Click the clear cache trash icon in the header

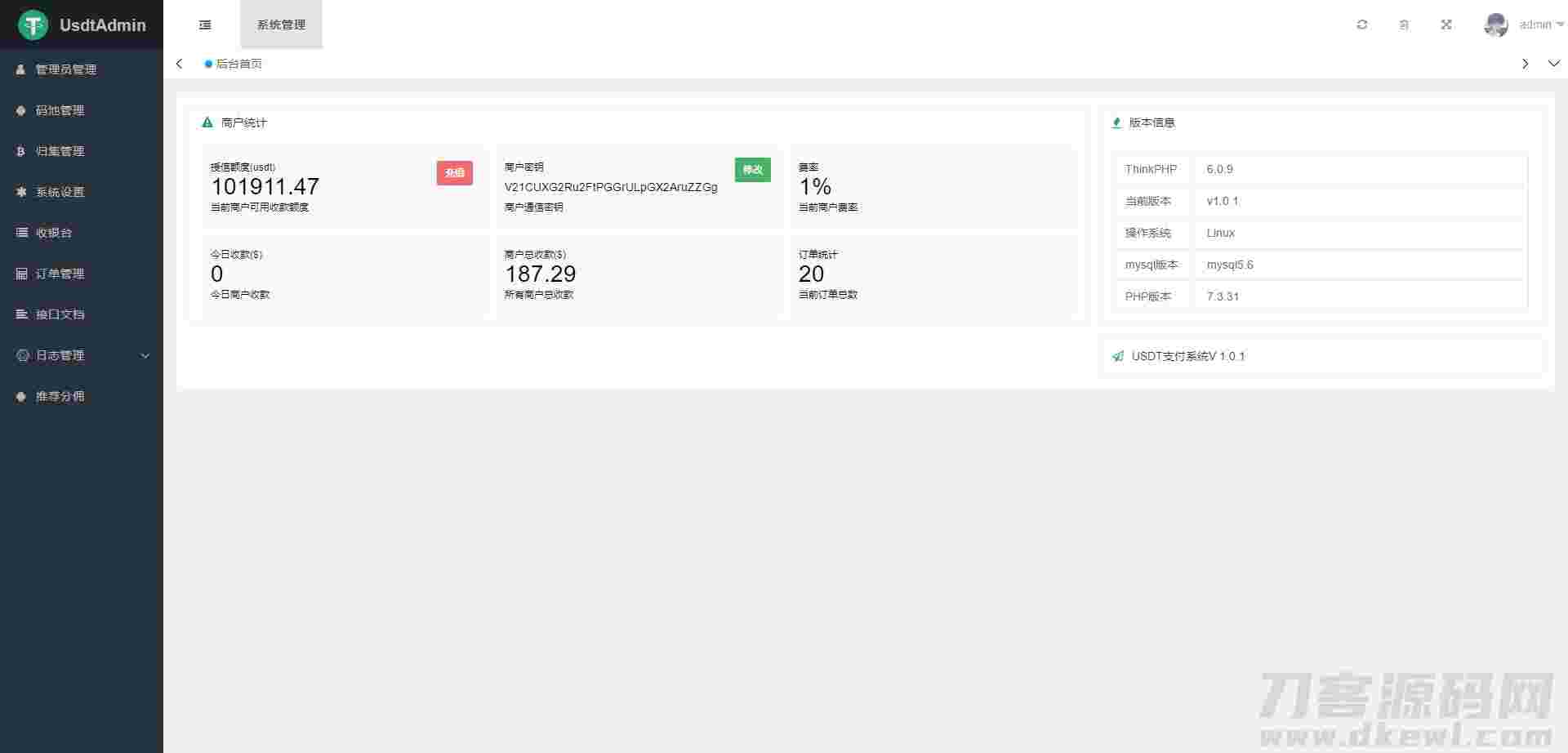pos(1404,25)
